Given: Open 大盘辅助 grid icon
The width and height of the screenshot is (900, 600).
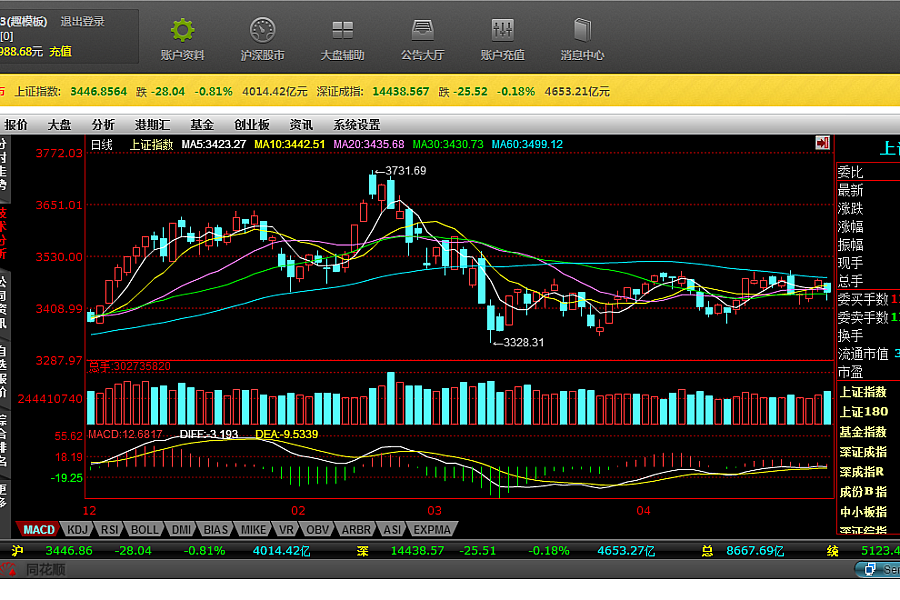Looking at the screenshot, I should coord(342,30).
